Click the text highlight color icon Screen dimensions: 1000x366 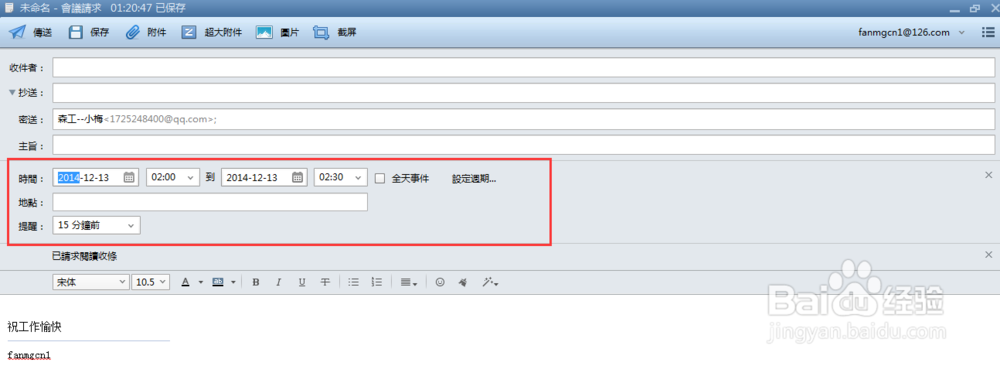coord(218,282)
